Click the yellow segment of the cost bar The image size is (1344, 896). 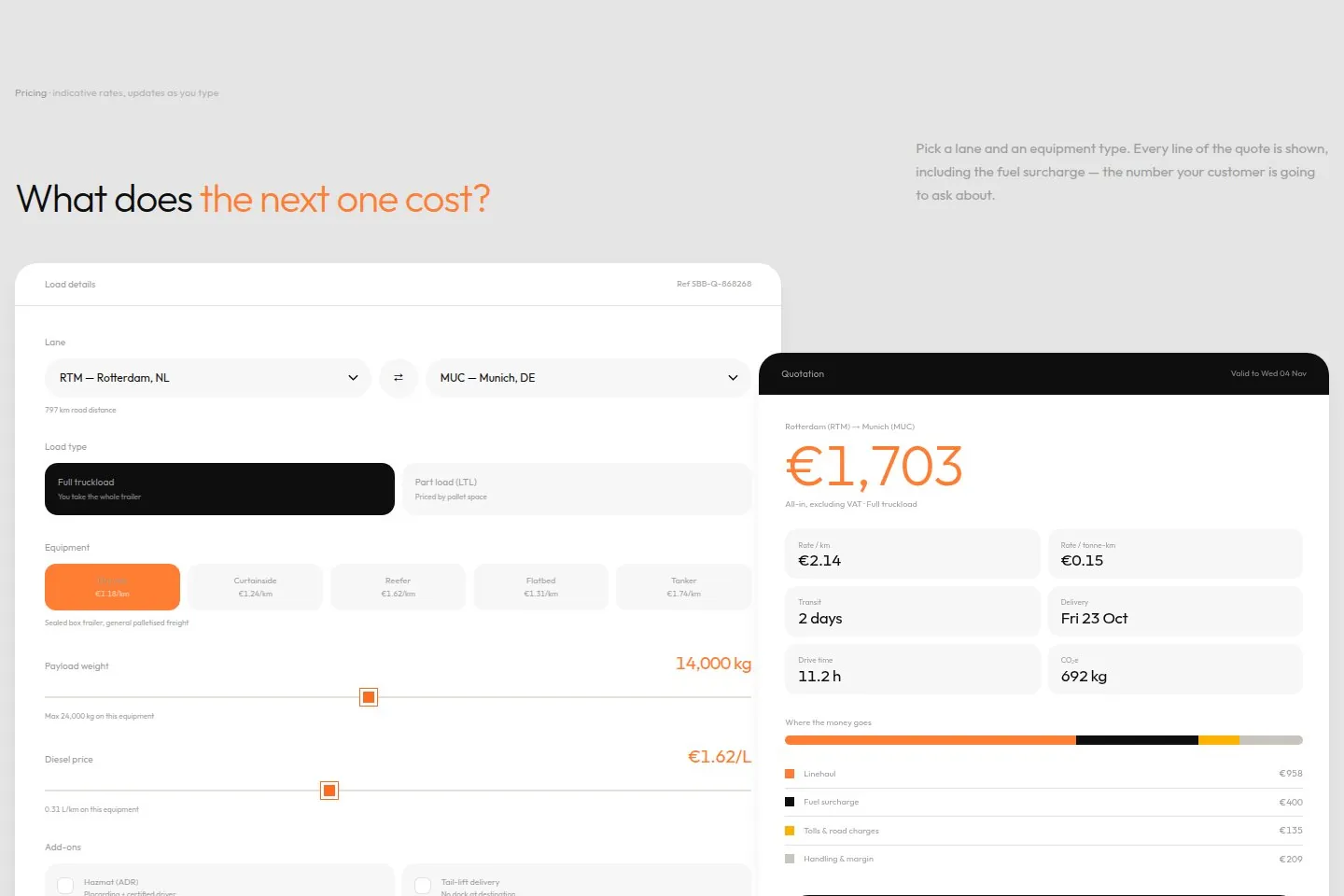(1219, 740)
